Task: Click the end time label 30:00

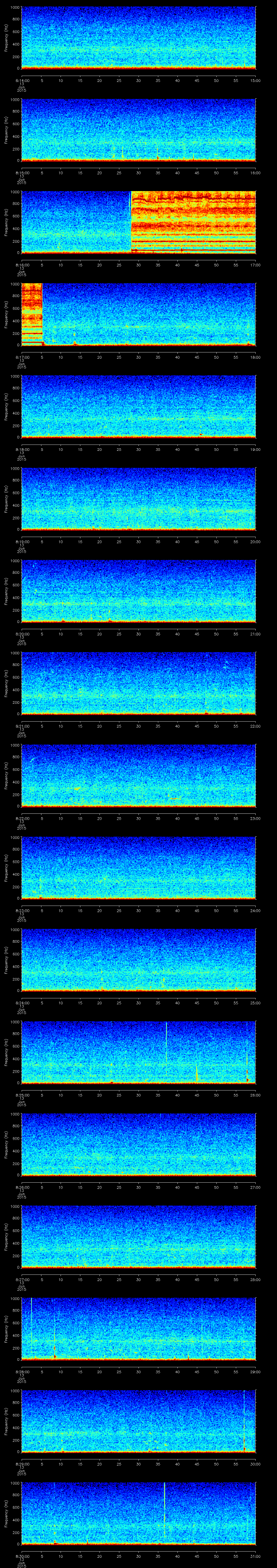Action: point(256,1464)
